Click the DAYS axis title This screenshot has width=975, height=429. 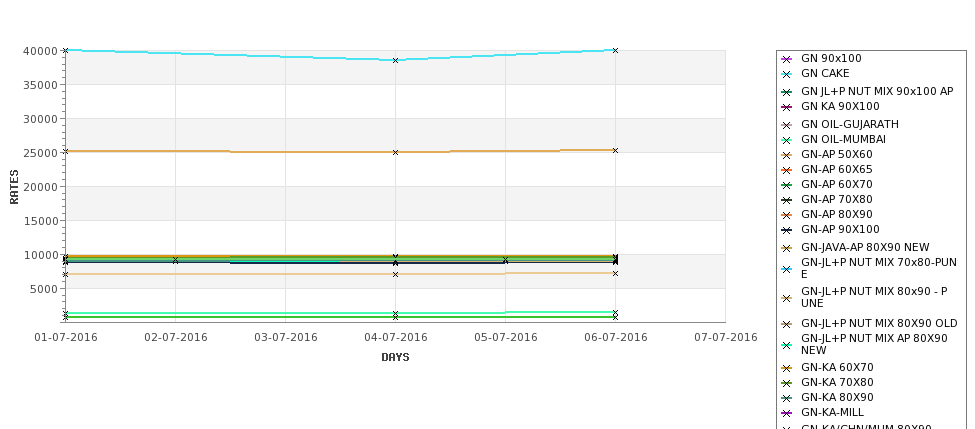coord(395,357)
